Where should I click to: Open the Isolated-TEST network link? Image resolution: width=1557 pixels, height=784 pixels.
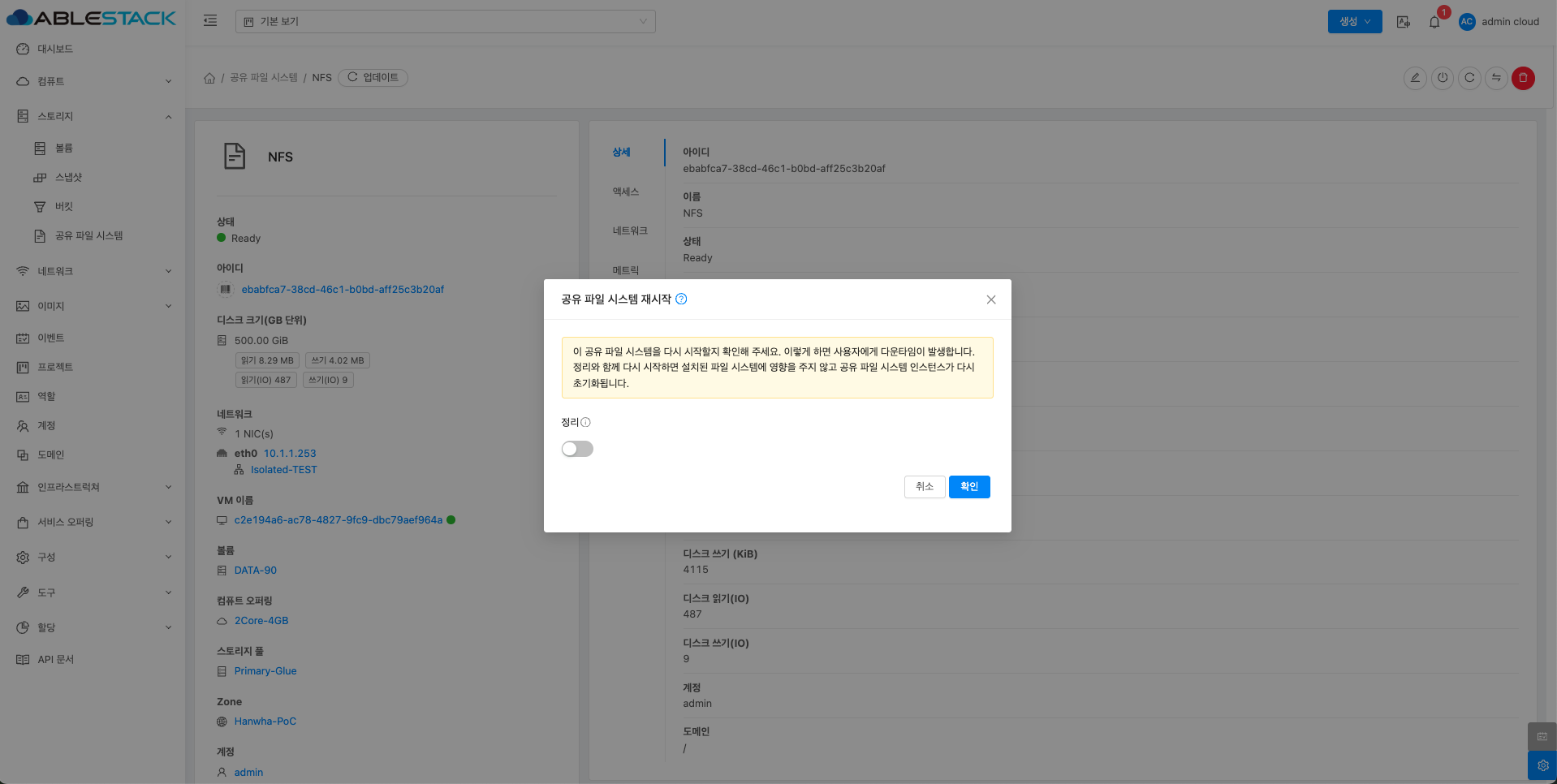(283, 470)
